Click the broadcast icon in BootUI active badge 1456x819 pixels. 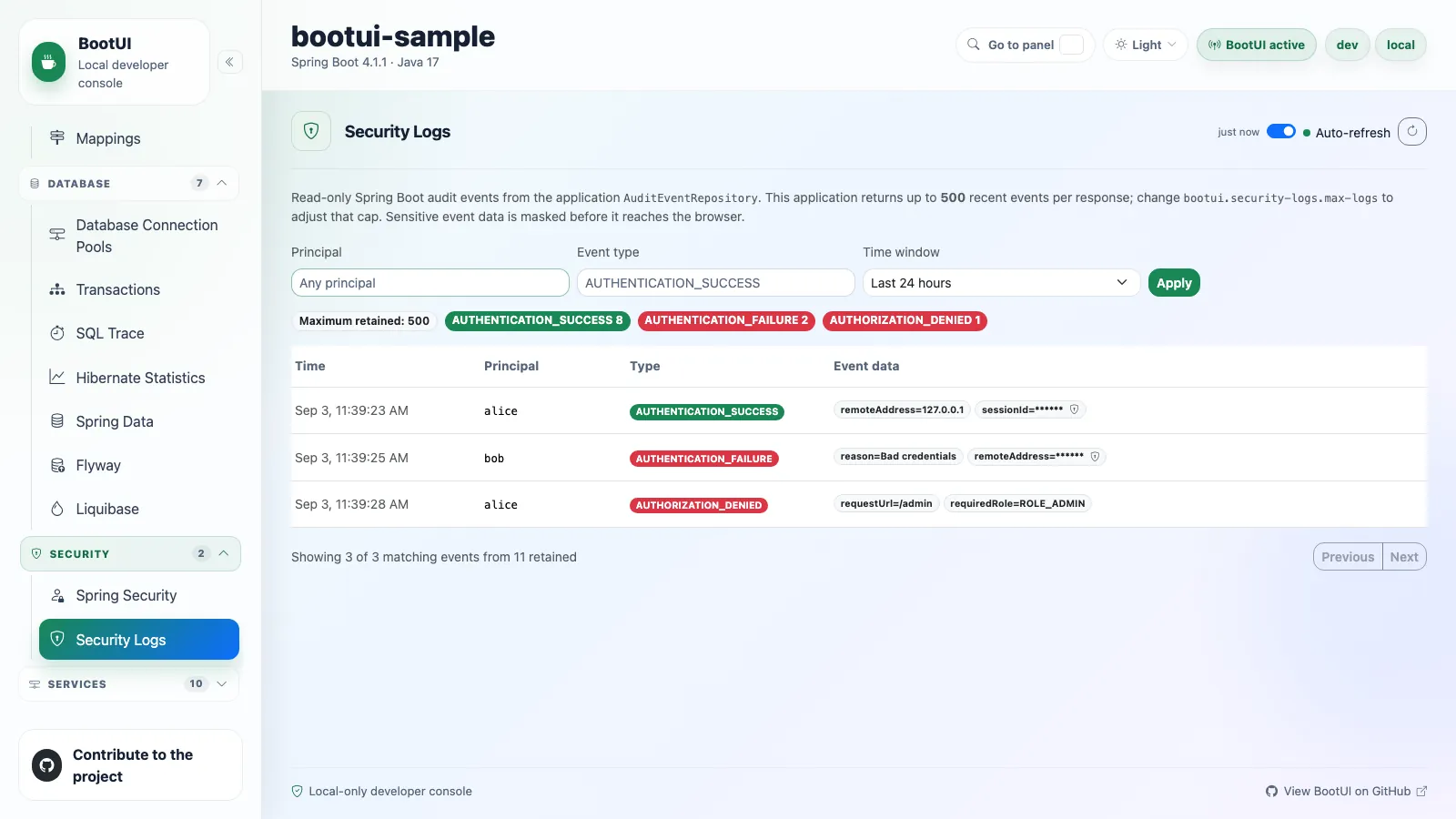(1214, 45)
